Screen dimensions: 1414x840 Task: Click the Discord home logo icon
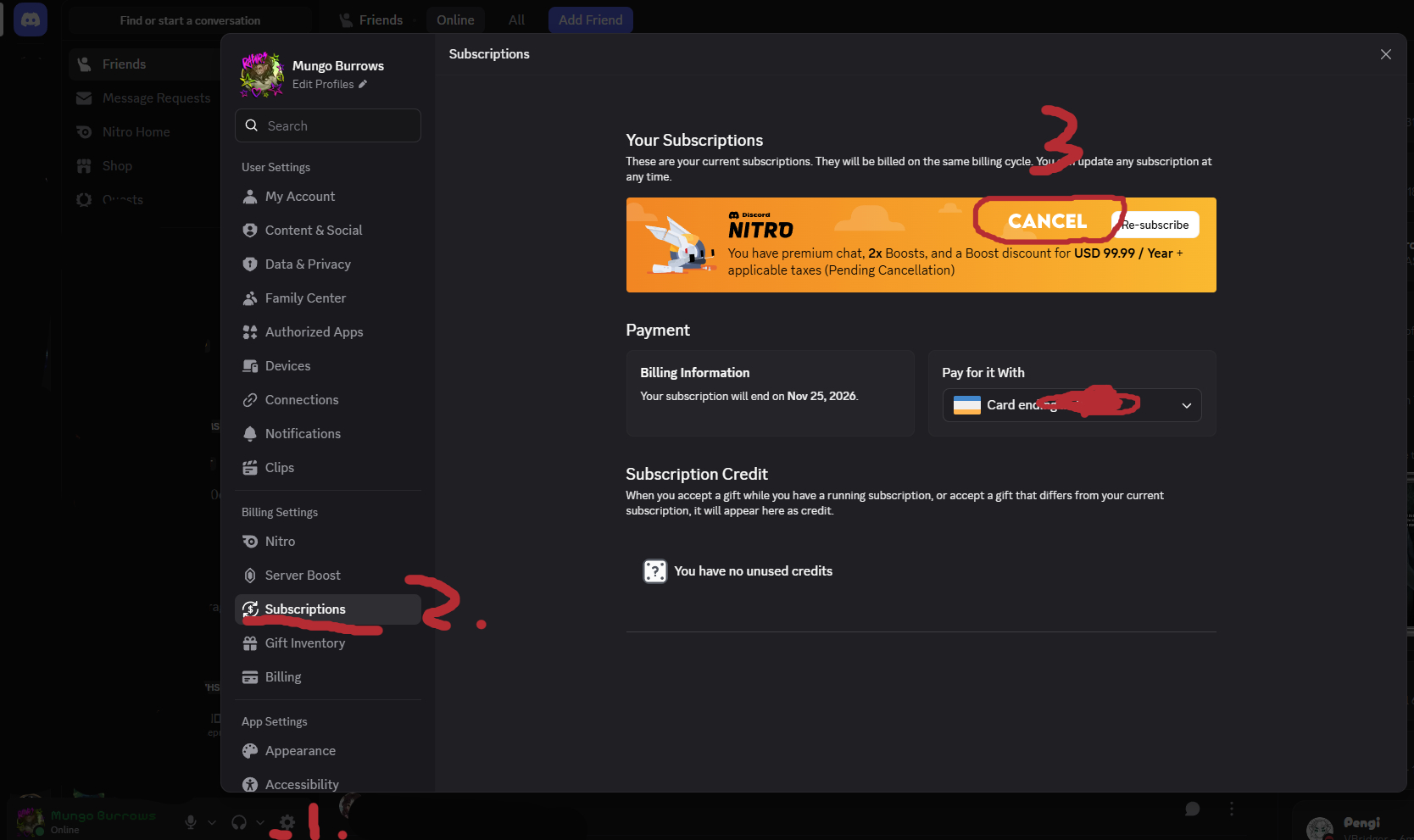point(31,19)
